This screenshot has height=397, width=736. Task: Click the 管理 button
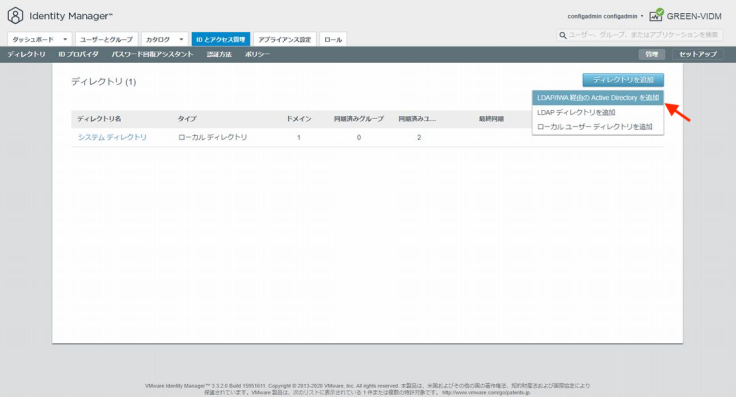click(652, 54)
